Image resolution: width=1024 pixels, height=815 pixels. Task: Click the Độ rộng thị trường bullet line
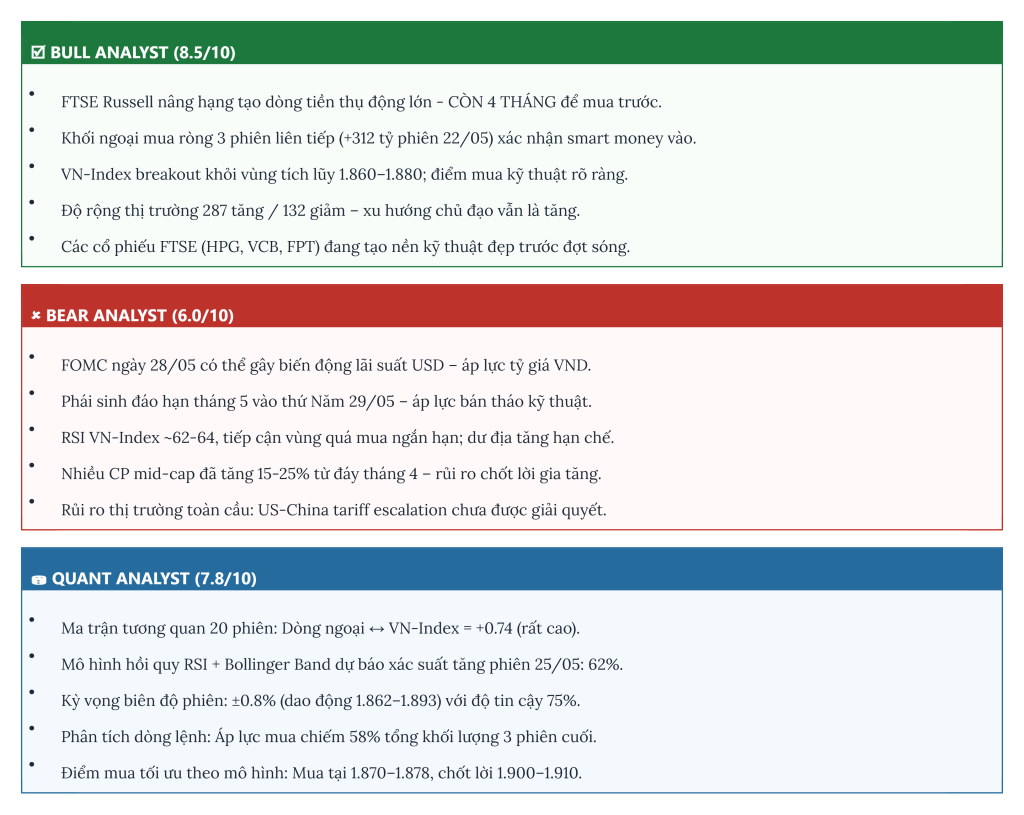click(321, 211)
